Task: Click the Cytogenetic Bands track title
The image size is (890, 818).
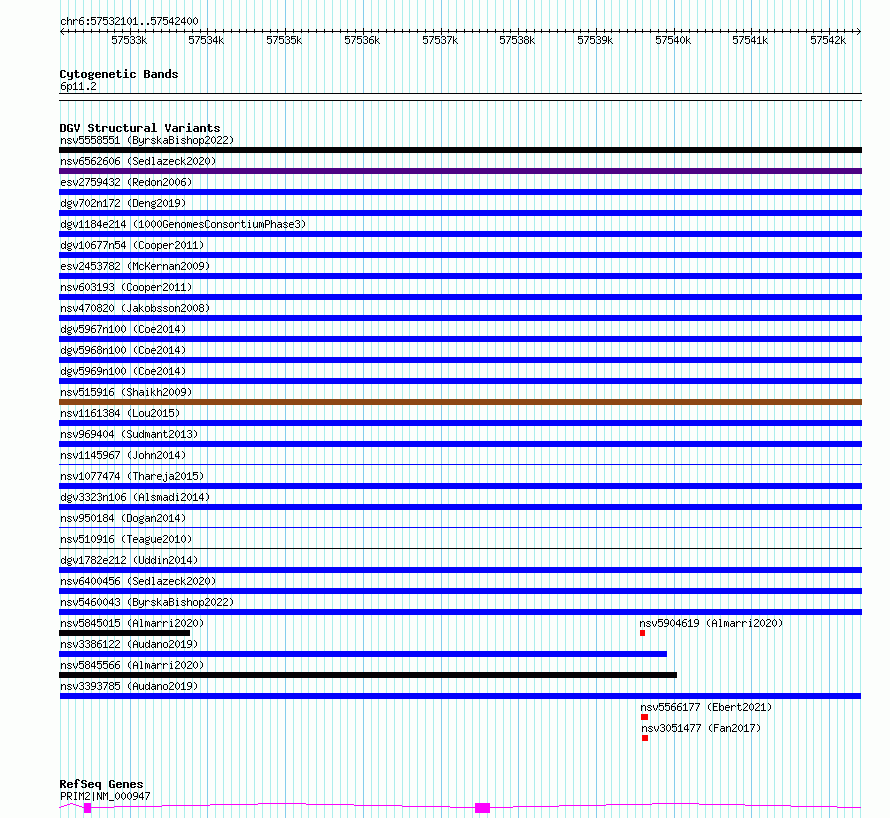Action: click(x=119, y=74)
